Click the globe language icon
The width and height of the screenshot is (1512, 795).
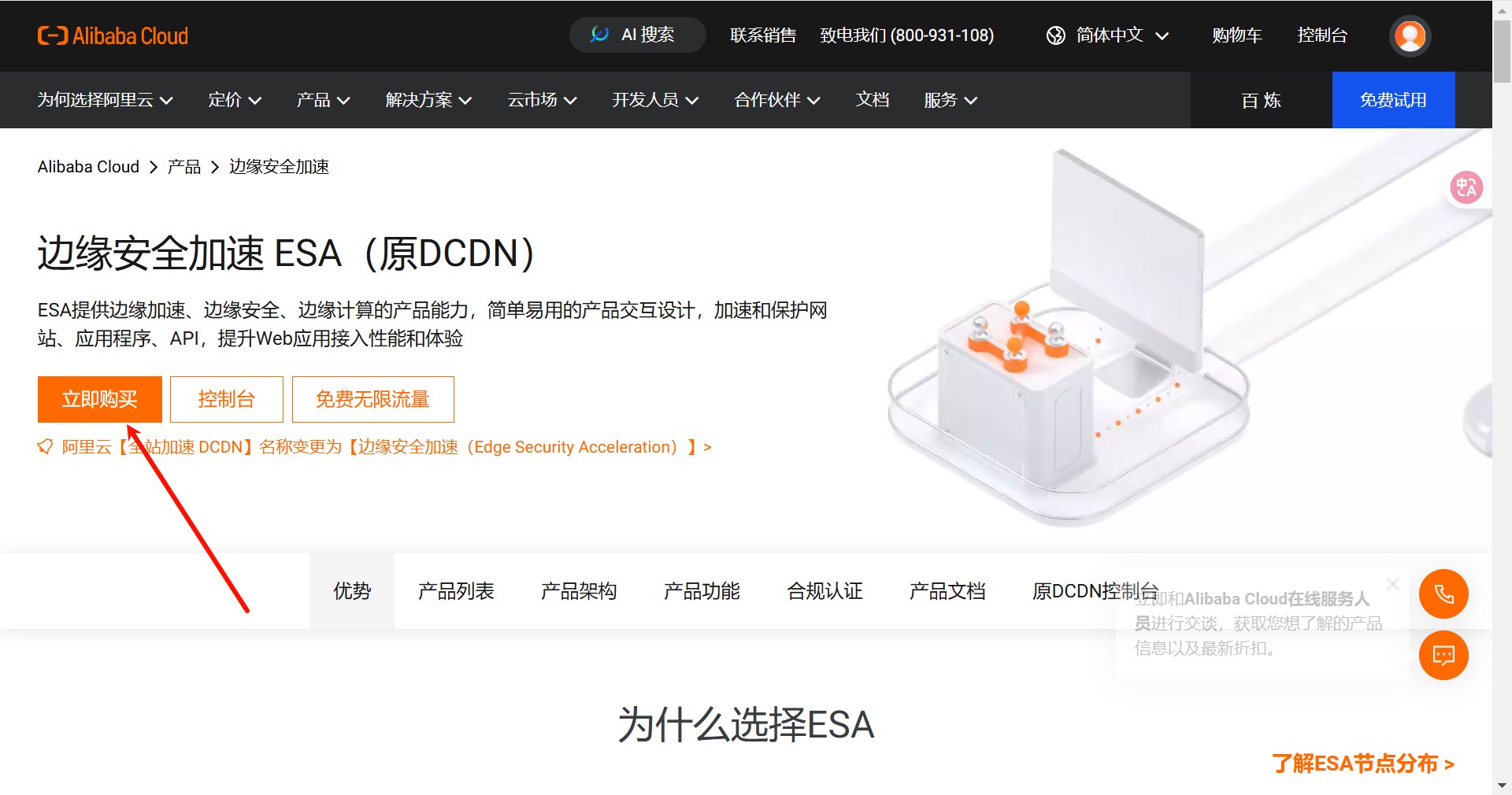pyautogui.click(x=1055, y=35)
